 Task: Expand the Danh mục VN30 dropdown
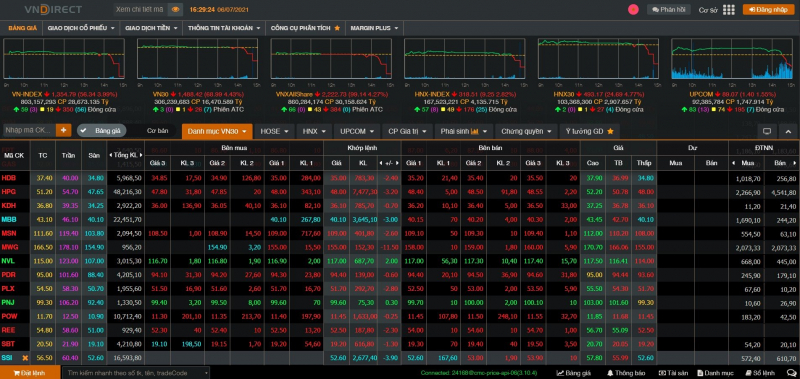pos(217,131)
